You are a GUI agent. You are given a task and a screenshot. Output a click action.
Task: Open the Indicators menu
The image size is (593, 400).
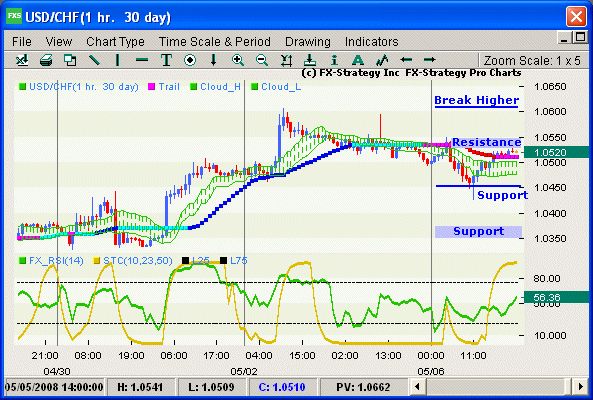point(372,42)
